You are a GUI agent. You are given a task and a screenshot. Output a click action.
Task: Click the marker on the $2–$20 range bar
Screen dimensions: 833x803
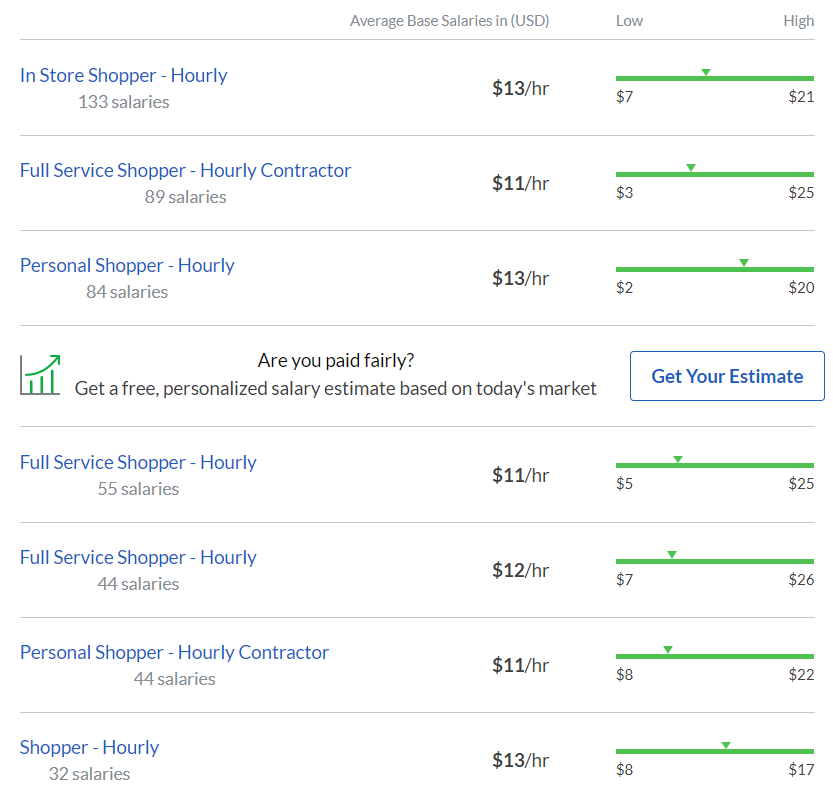744,262
